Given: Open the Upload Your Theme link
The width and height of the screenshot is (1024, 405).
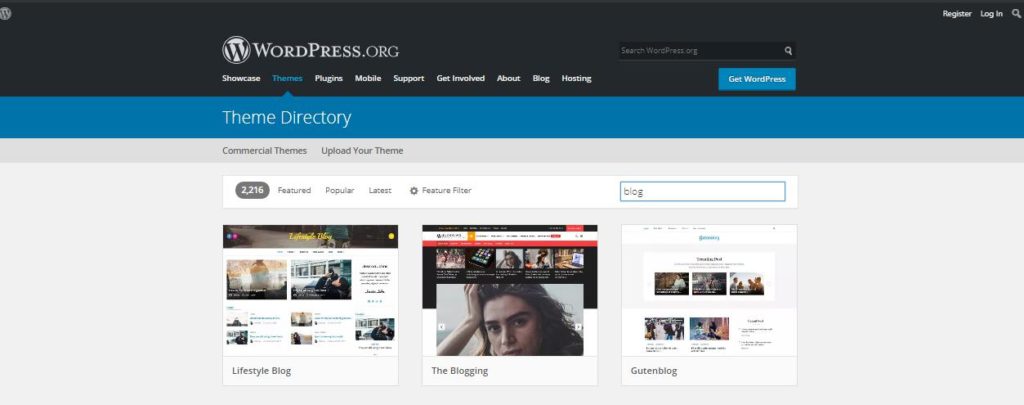Looking at the screenshot, I should point(362,150).
